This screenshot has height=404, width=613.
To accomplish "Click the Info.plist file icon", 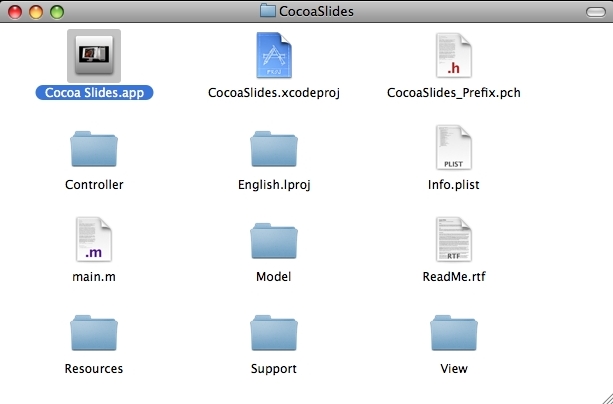I will [453, 148].
